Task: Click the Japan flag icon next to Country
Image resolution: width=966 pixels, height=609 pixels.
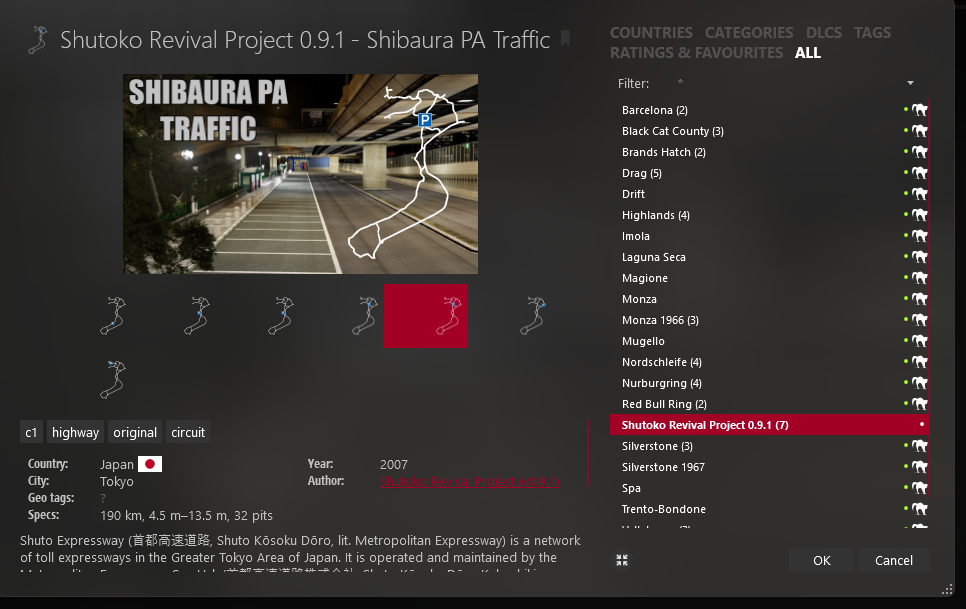Action: tap(150, 464)
